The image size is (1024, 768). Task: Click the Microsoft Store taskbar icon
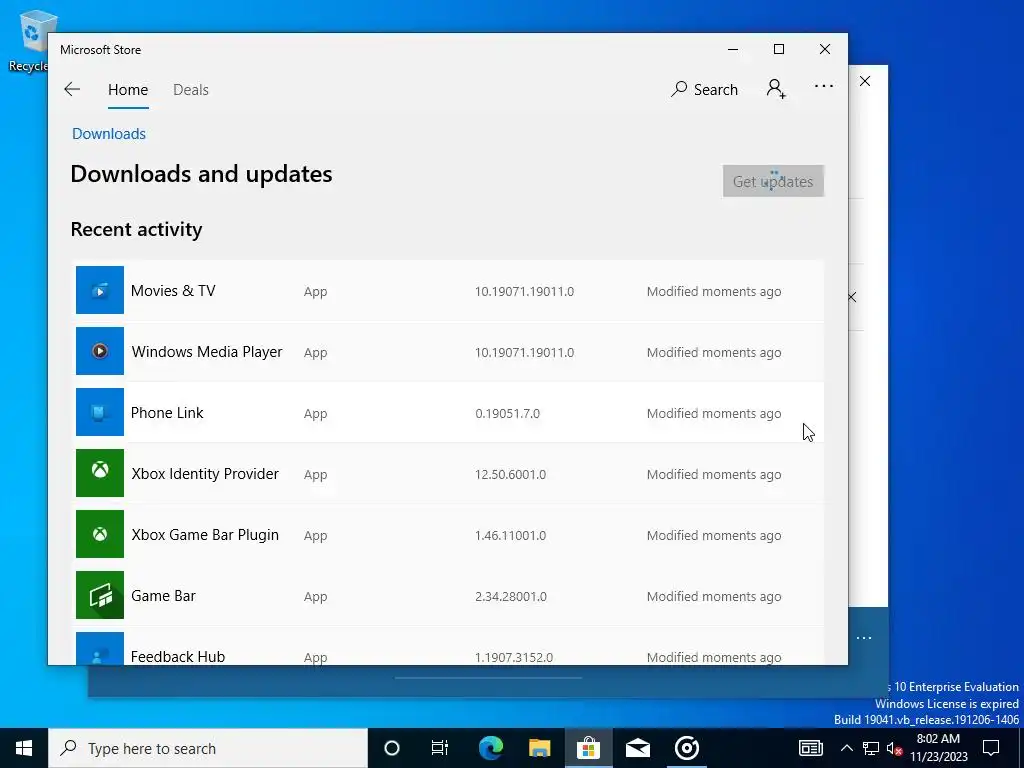(588, 748)
